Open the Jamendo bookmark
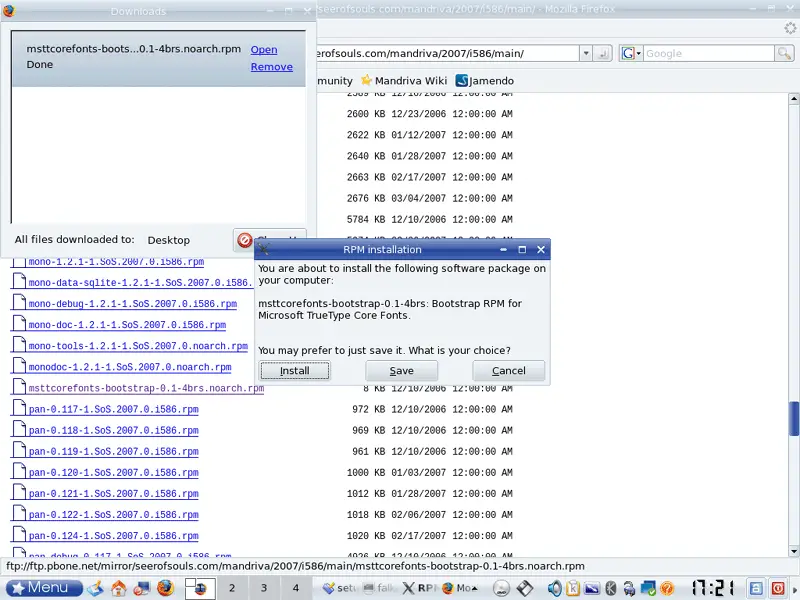 pyautogui.click(x=485, y=81)
